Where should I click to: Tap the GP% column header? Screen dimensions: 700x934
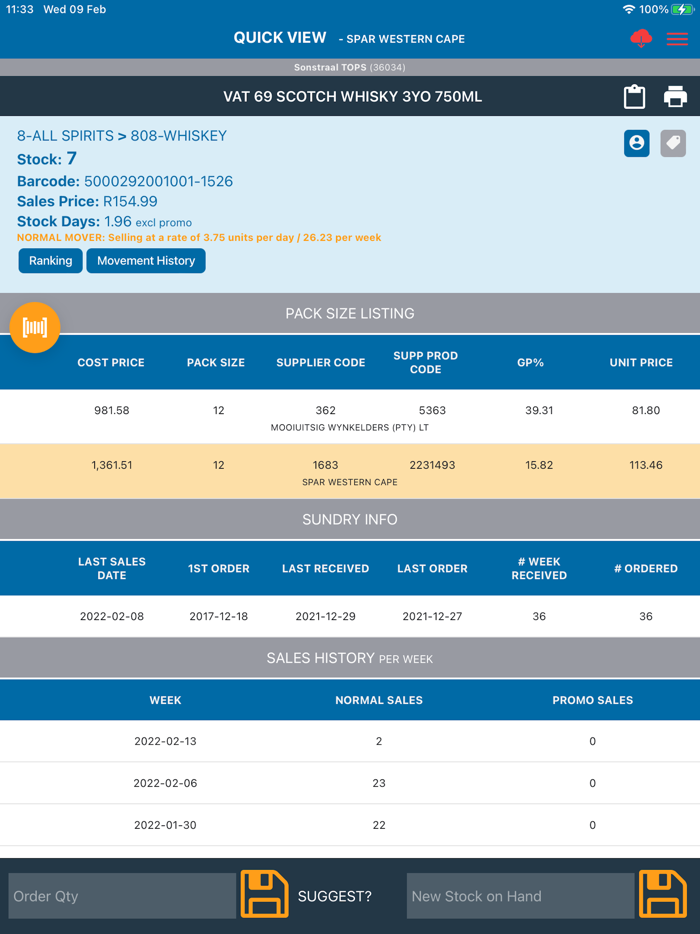pyautogui.click(x=530, y=362)
